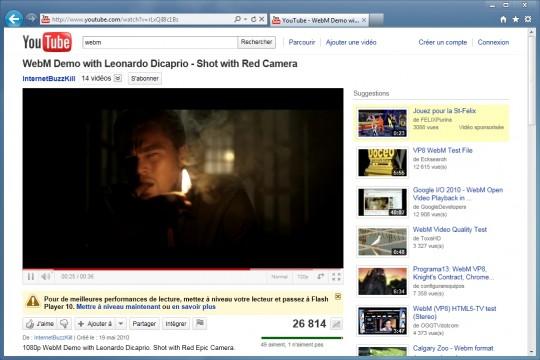The height and width of the screenshot is (360, 540).
Task: Refresh the page with the reload icon
Action: coord(253,19)
